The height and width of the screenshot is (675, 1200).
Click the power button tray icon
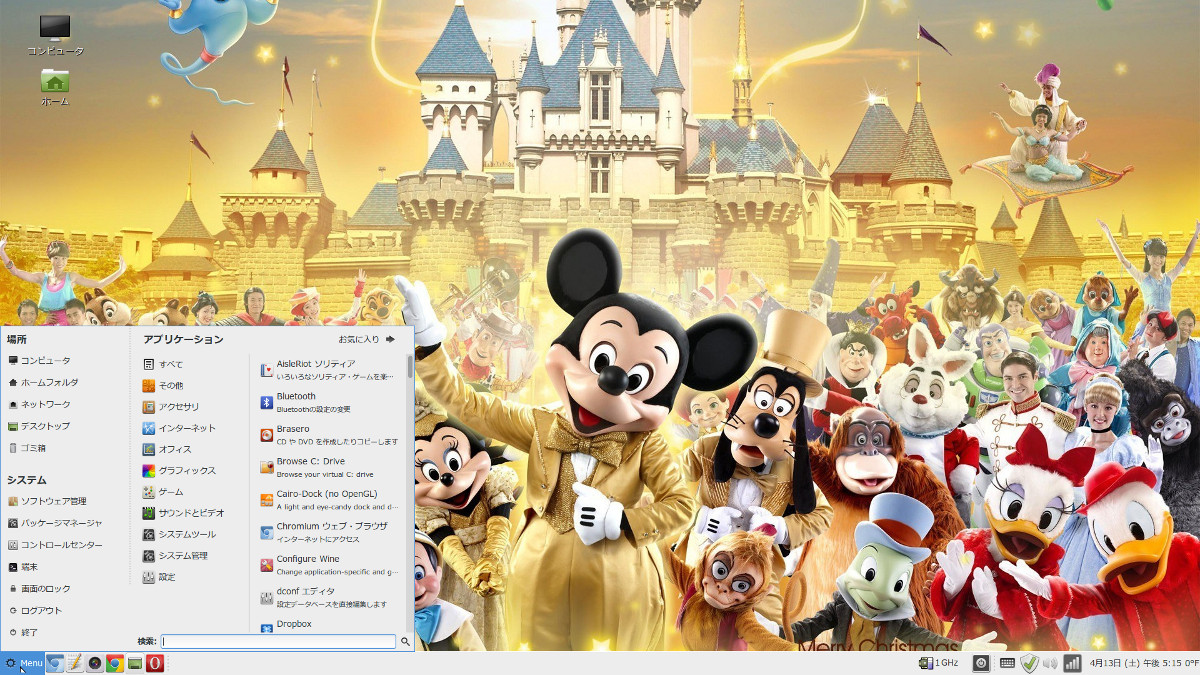pyautogui.click(x=981, y=663)
